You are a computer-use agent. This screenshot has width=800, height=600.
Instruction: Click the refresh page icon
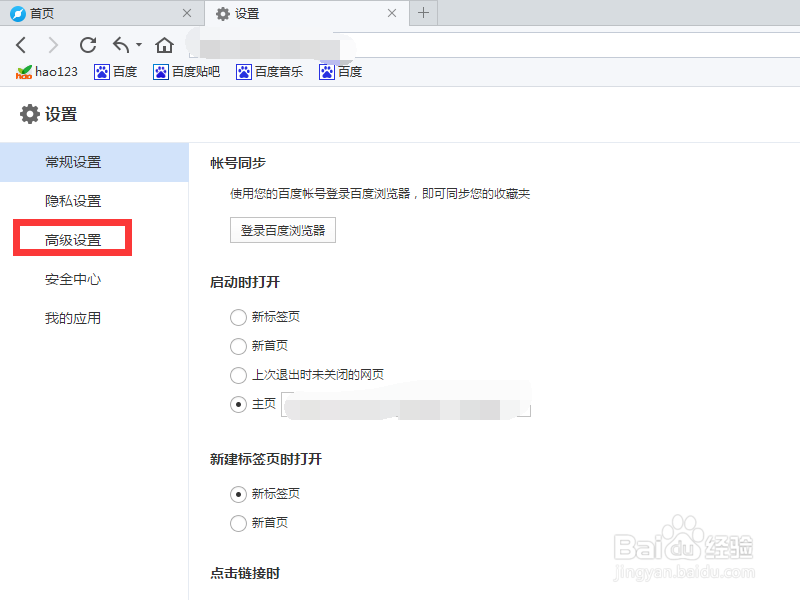(87, 45)
